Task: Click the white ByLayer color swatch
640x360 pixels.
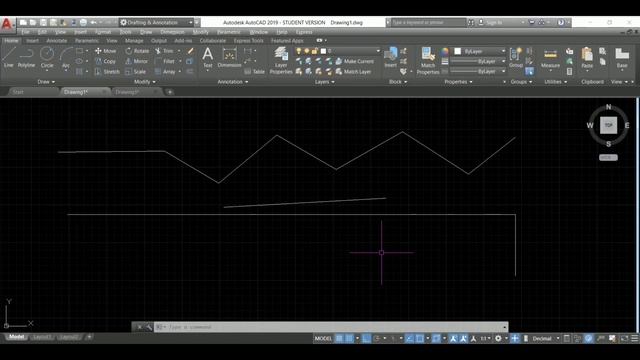Action: coord(458,51)
